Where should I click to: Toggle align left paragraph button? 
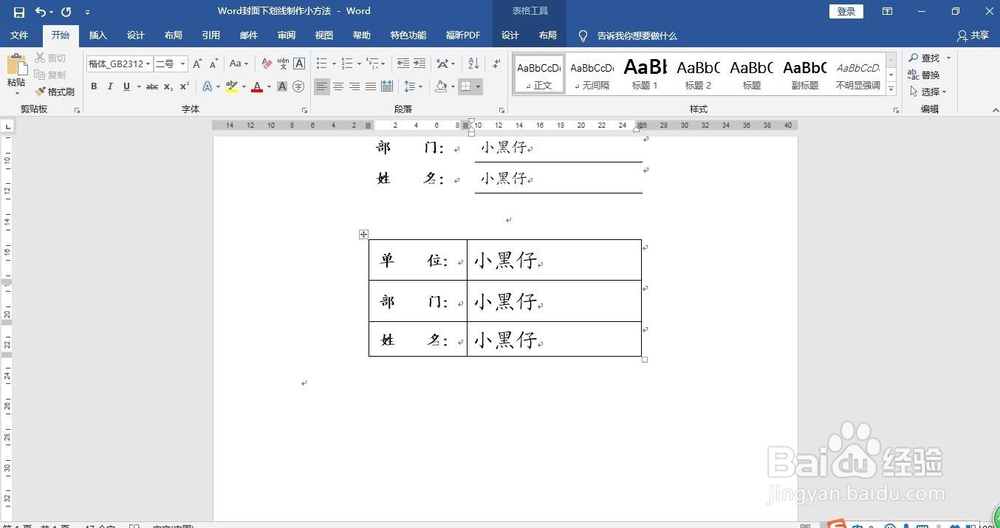pos(322,87)
